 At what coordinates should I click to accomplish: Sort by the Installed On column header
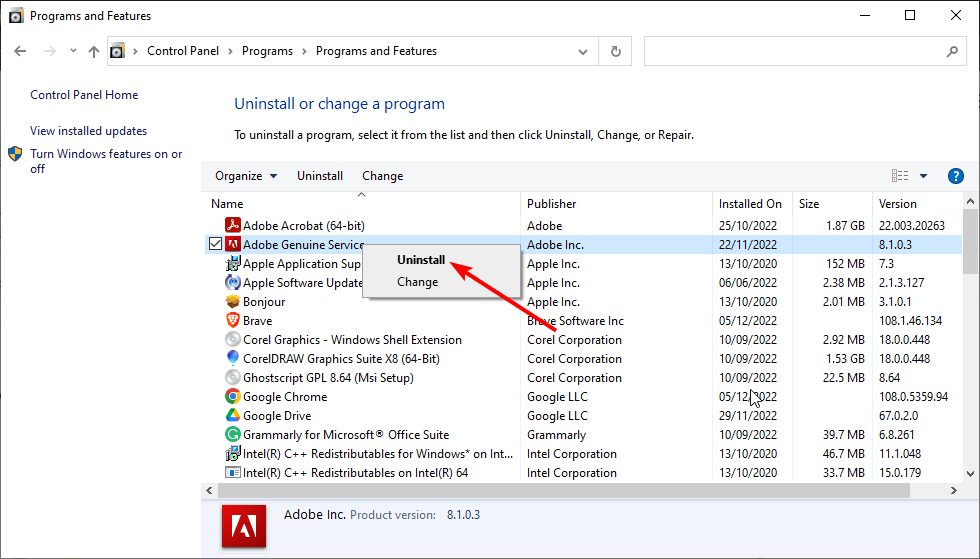click(x=752, y=204)
